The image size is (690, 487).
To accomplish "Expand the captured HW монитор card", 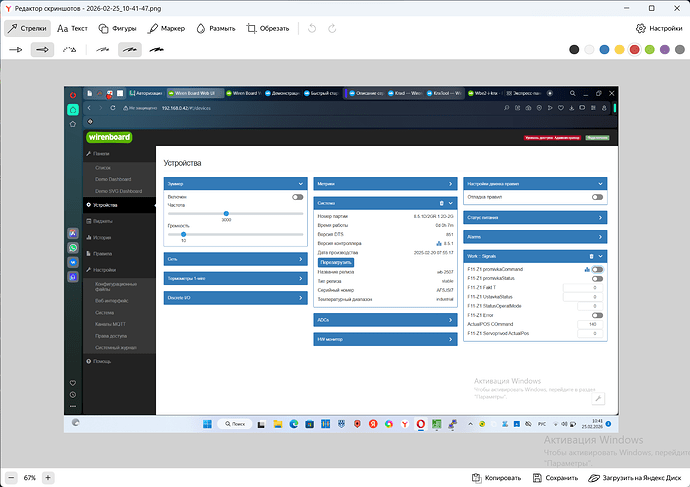I will (x=385, y=339).
